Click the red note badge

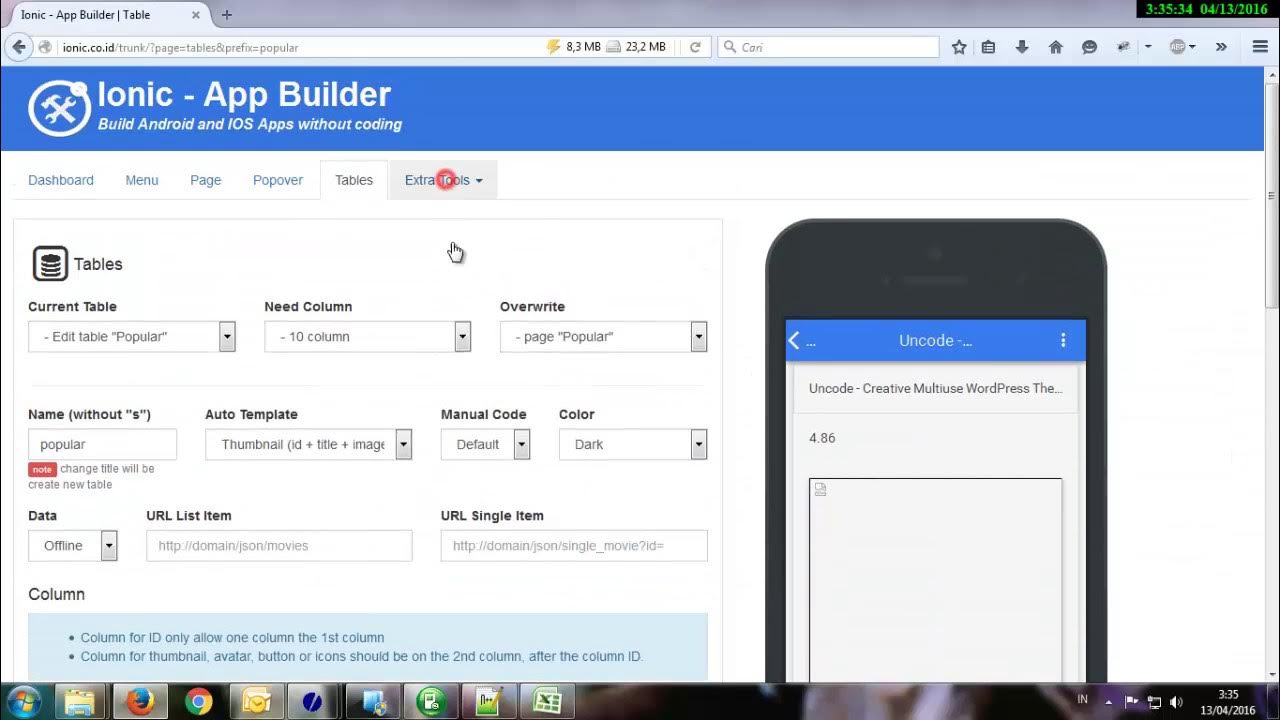(42, 469)
